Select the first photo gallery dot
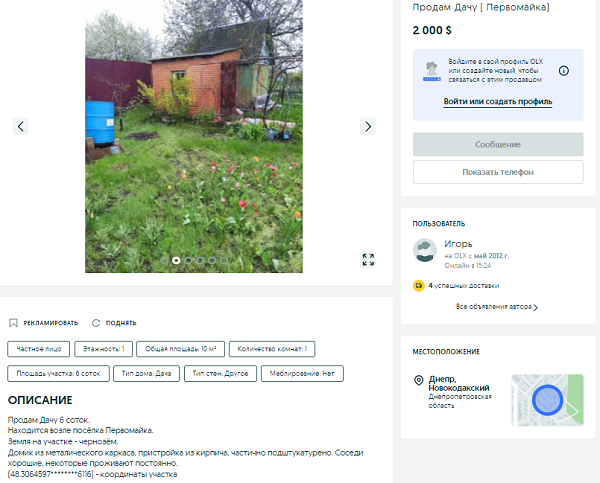Screen dimensions: 600x483 click(x=164, y=260)
